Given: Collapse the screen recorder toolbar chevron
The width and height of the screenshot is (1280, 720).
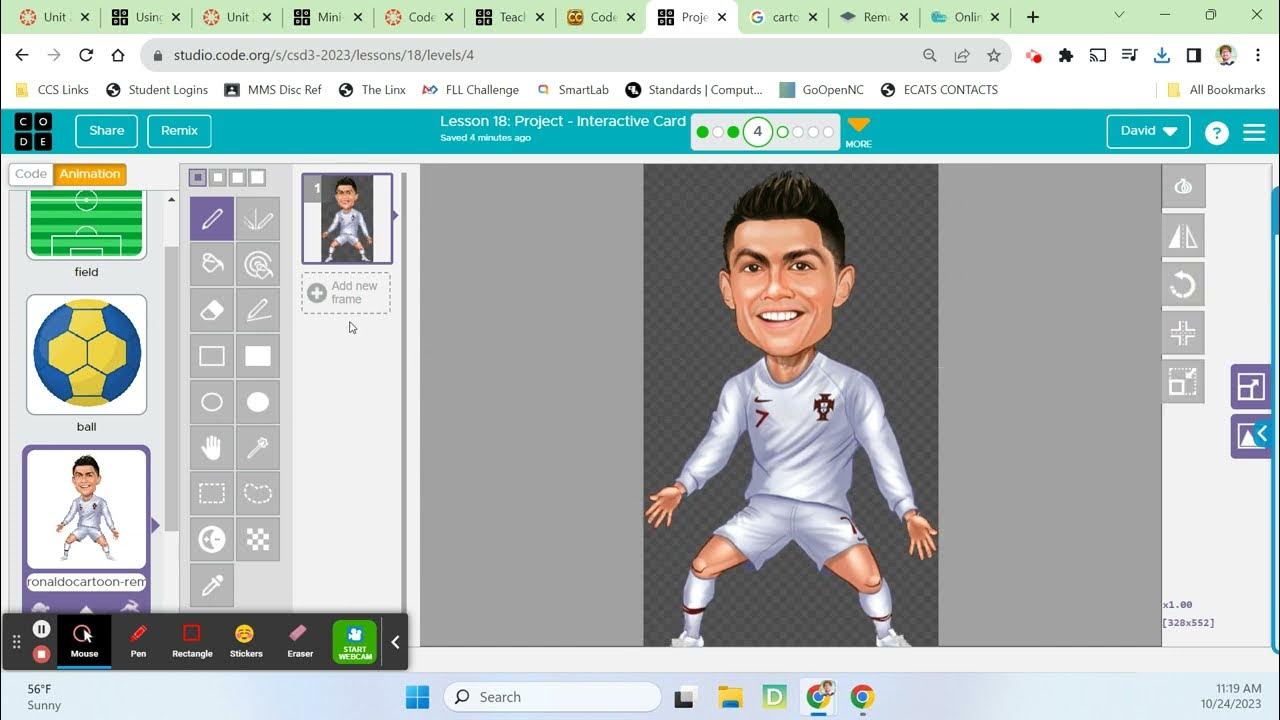Looking at the screenshot, I should (395, 642).
